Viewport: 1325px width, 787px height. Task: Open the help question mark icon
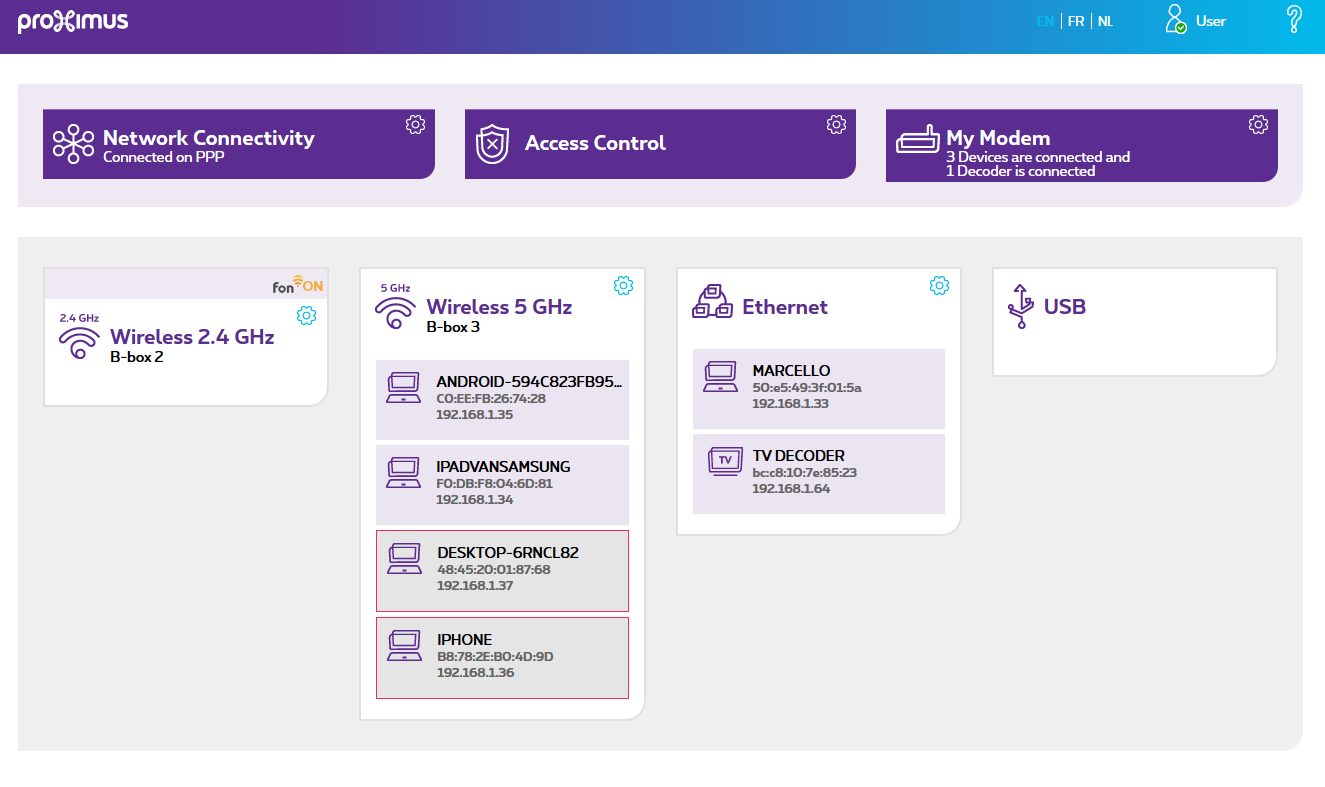coord(1294,20)
